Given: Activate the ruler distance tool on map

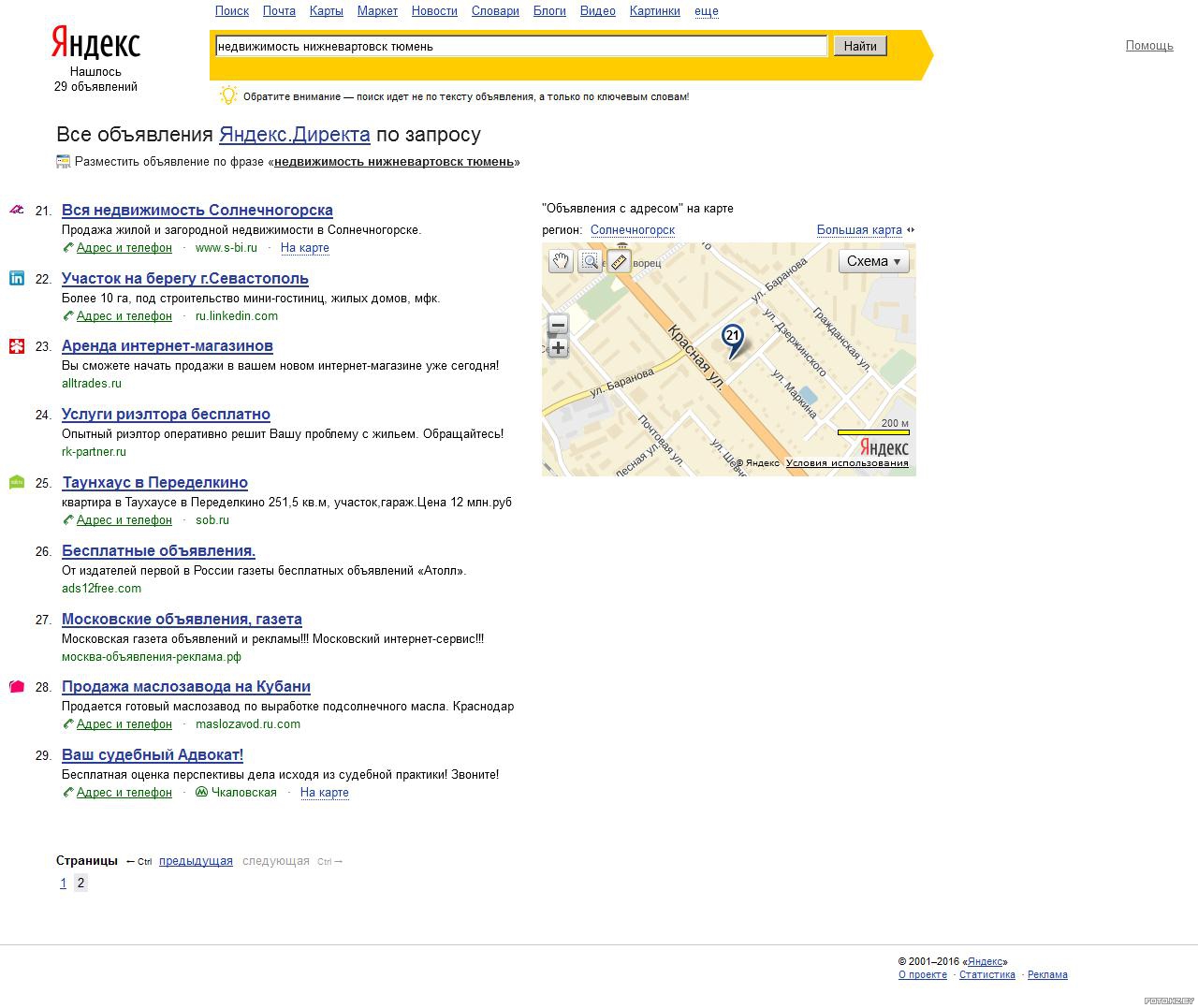Looking at the screenshot, I should (619, 261).
